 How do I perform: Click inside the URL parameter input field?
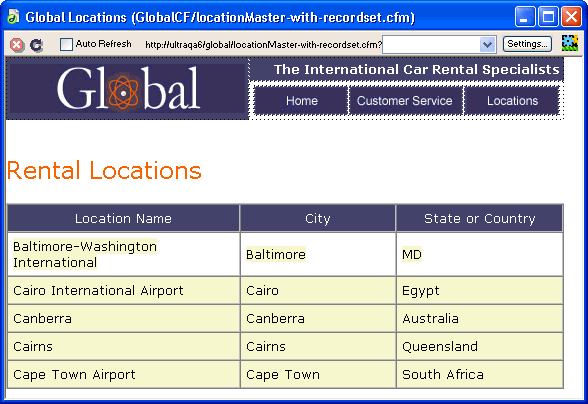[431, 45]
